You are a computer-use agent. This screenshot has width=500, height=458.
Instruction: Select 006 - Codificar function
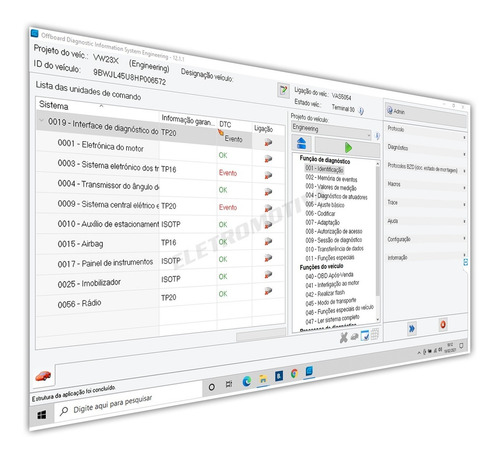tap(320, 213)
